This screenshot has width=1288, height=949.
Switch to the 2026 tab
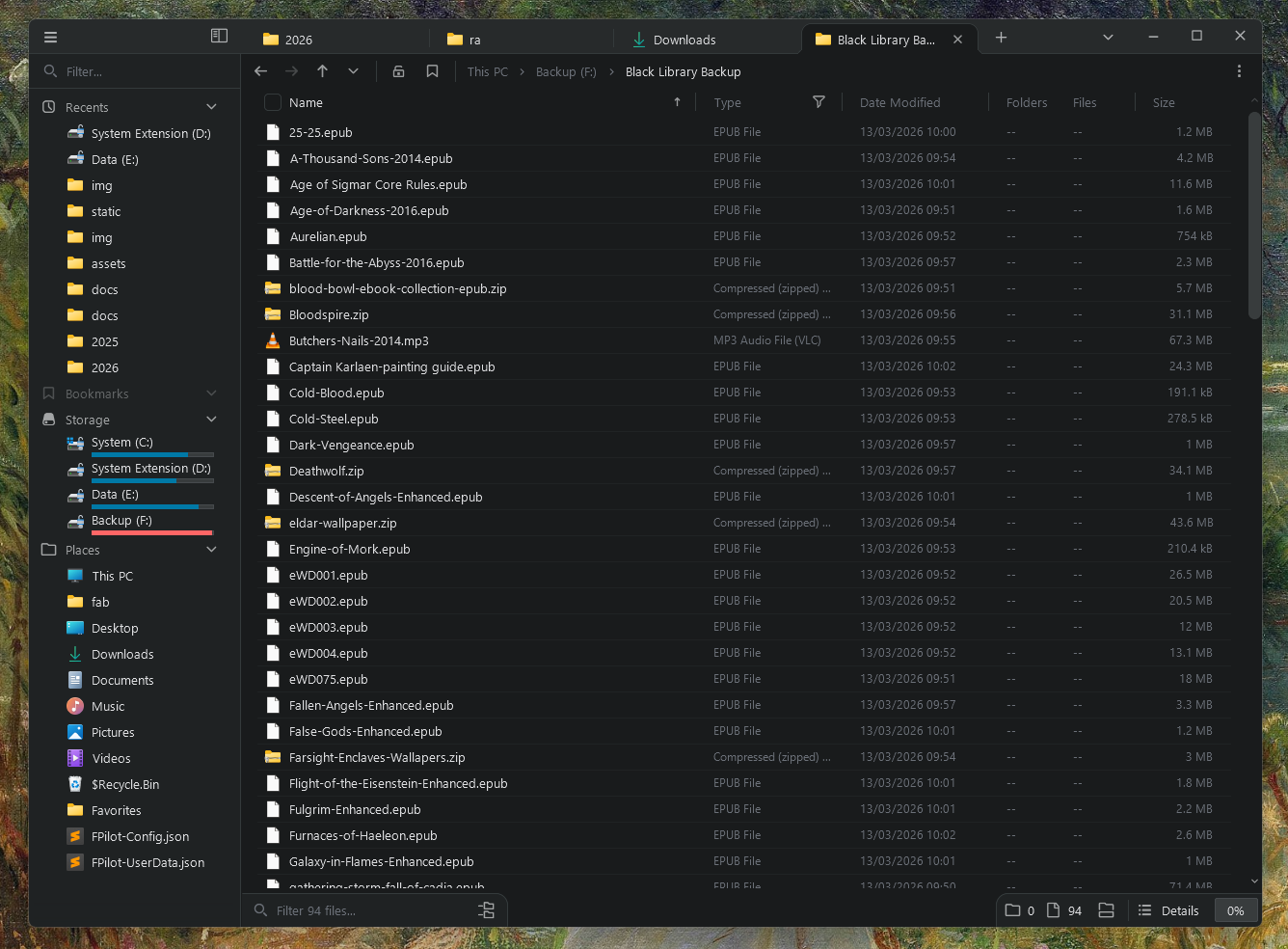click(336, 40)
